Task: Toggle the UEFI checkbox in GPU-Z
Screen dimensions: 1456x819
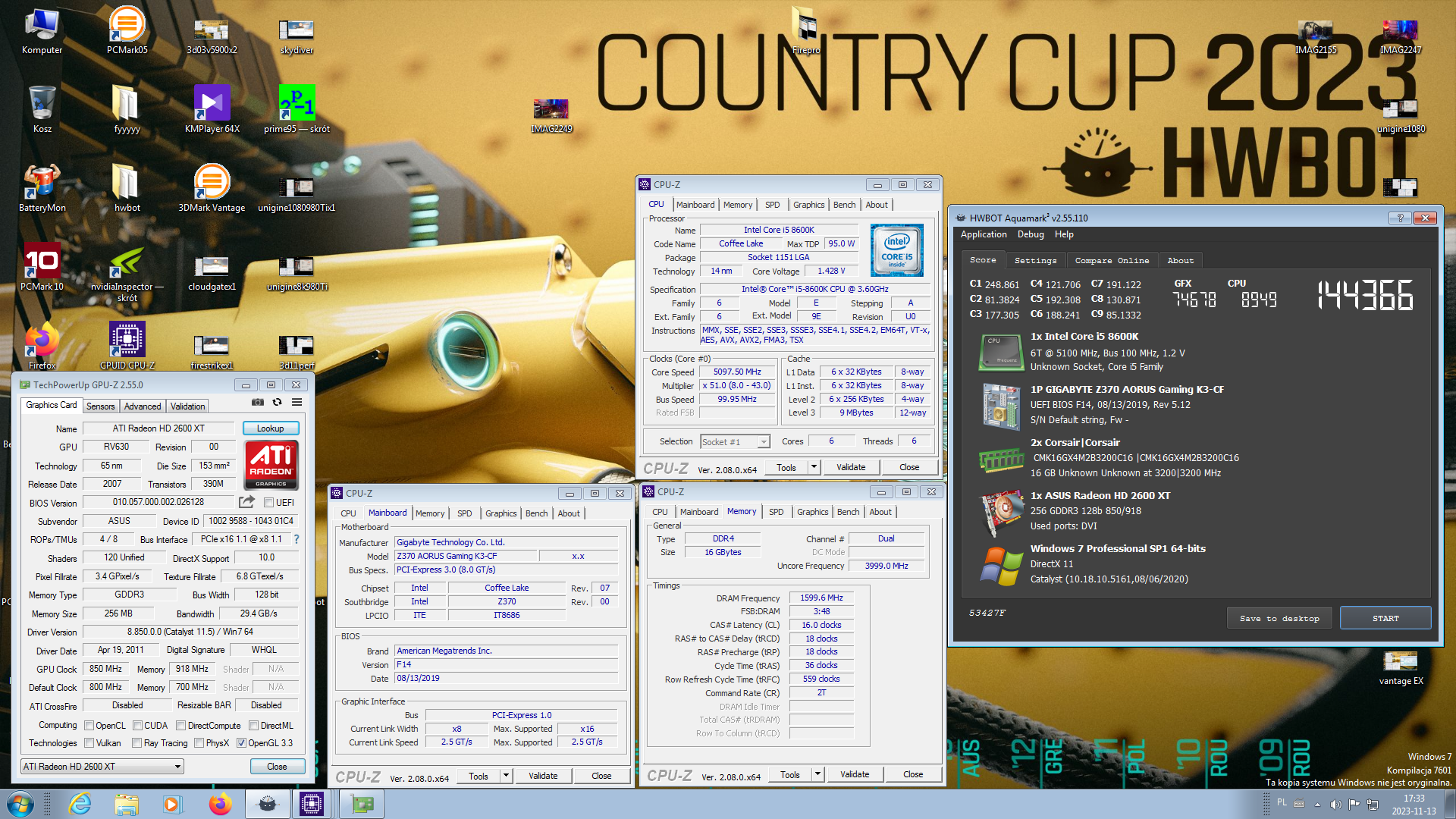Action: (x=268, y=502)
